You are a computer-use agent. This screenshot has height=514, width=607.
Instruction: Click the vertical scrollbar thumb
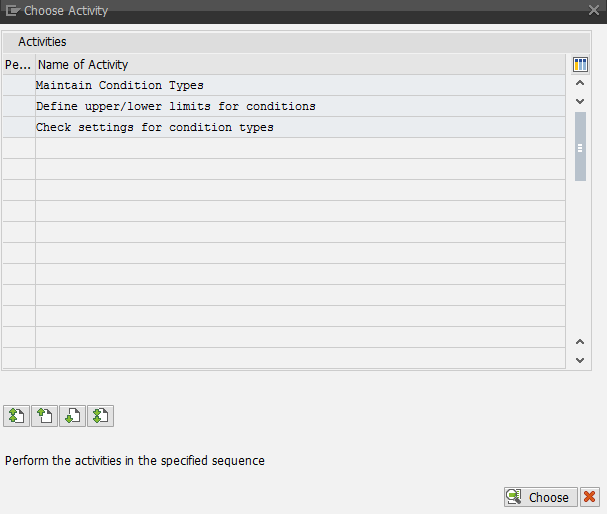pyautogui.click(x=580, y=147)
